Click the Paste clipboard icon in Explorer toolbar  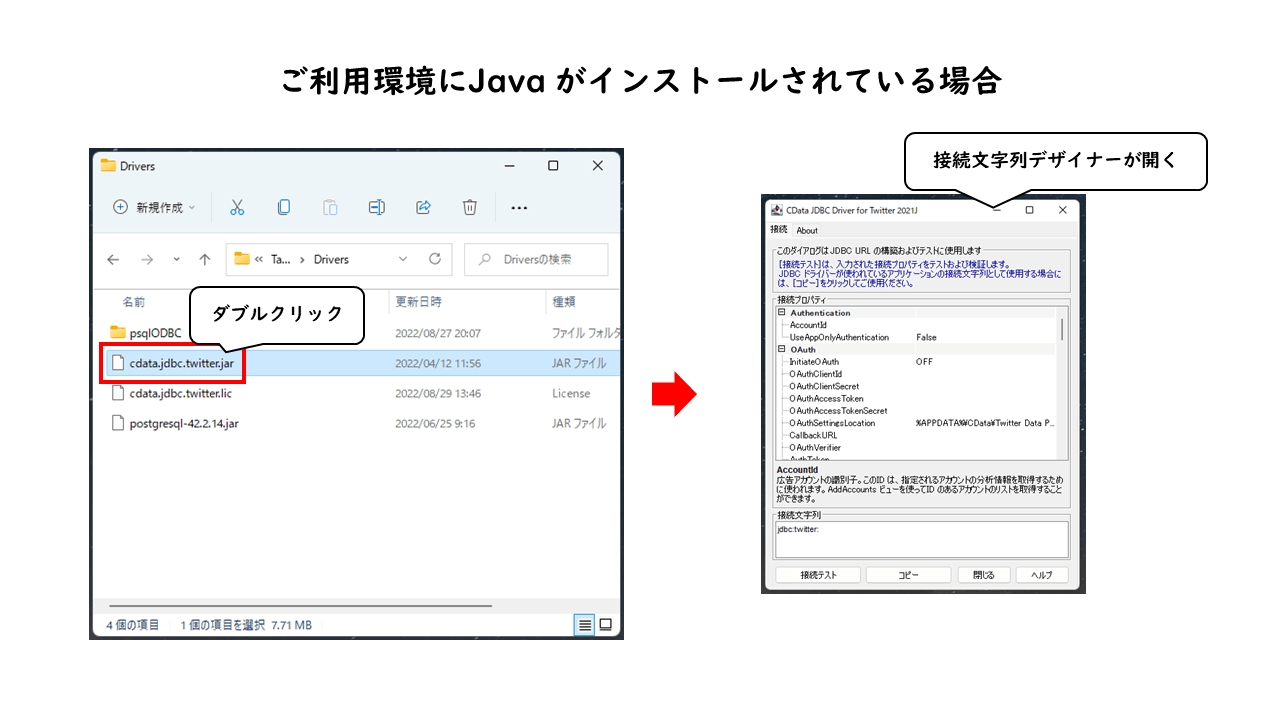tap(330, 207)
